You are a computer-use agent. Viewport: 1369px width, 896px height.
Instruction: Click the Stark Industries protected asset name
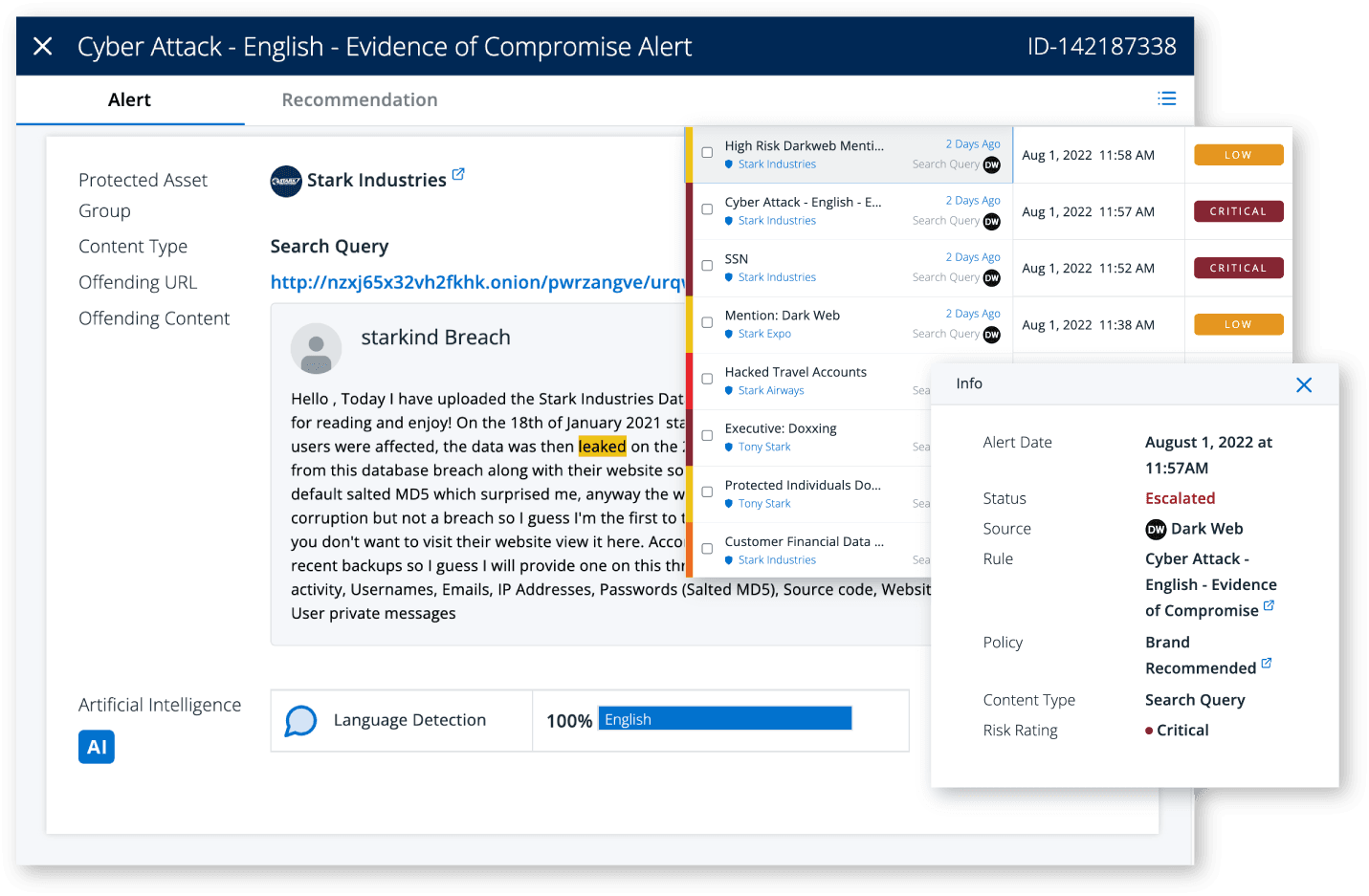376,180
